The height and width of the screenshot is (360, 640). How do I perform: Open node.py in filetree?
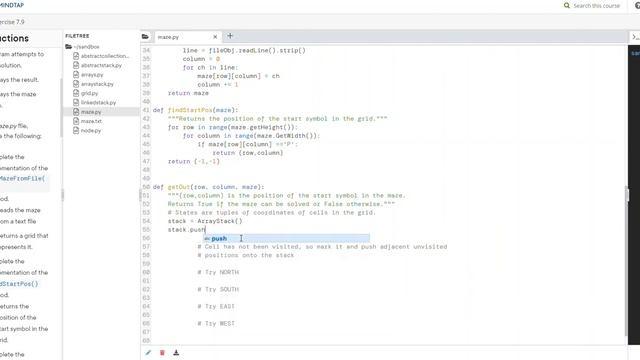pyautogui.click(x=91, y=131)
